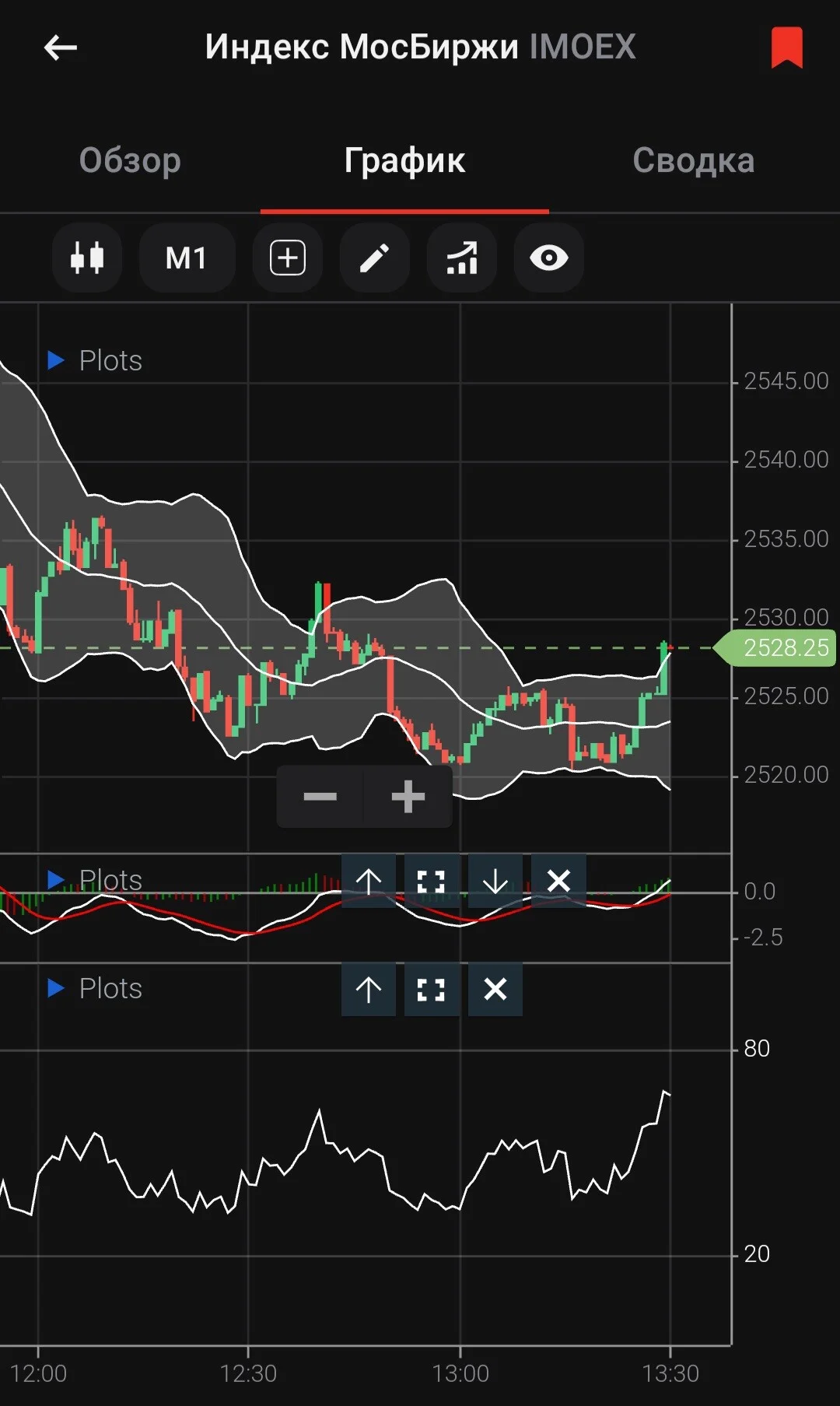840x1406 pixels.
Task: Click the current price label 2528.25
Action: [x=775, y=647]
